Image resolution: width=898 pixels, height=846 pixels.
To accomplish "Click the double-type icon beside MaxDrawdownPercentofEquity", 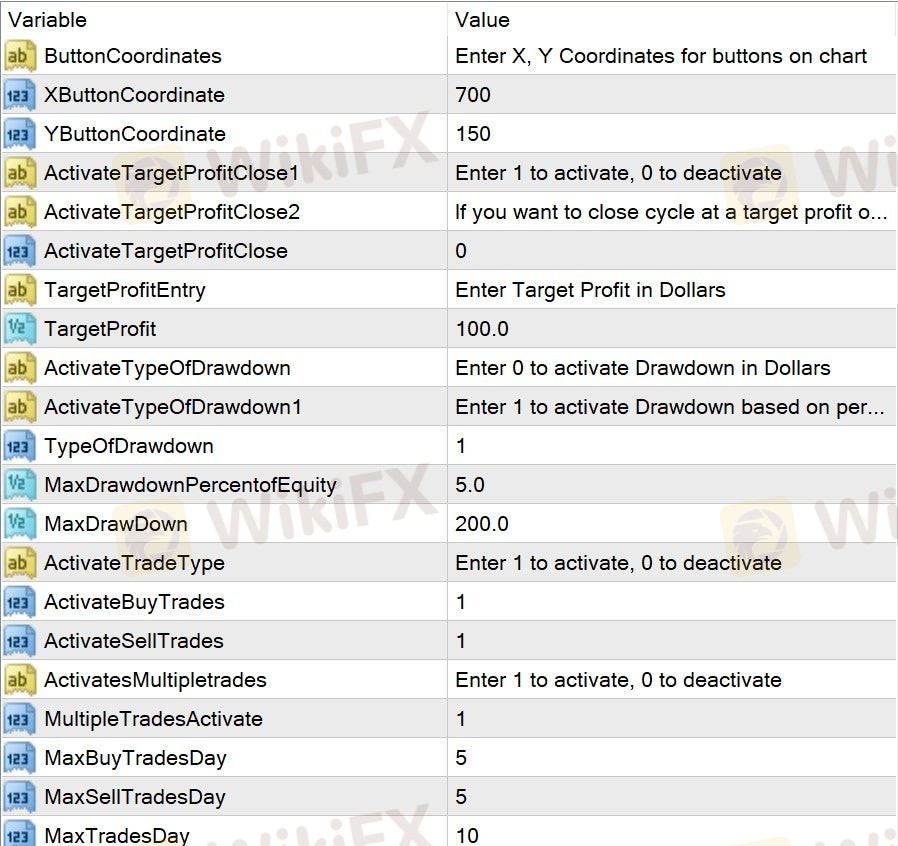I will pyautogui.click(x=20, y=485).
